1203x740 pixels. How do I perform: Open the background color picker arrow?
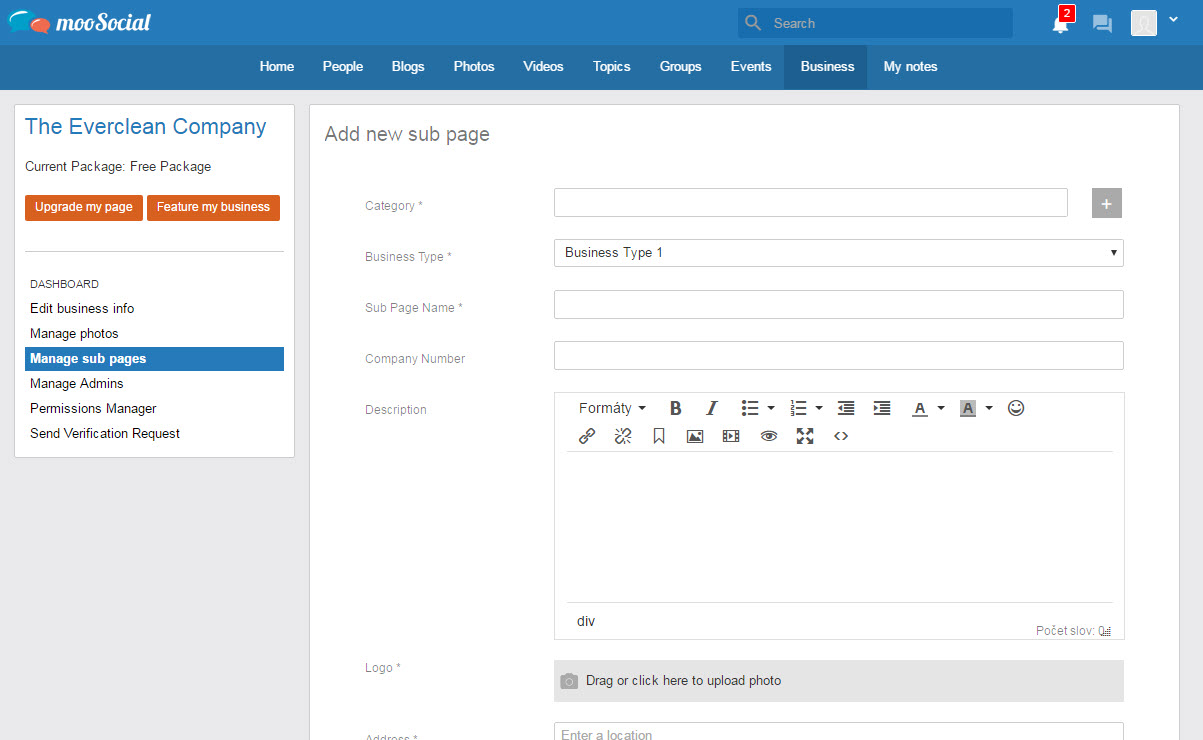pyautogui.click(x=989, y=408)
